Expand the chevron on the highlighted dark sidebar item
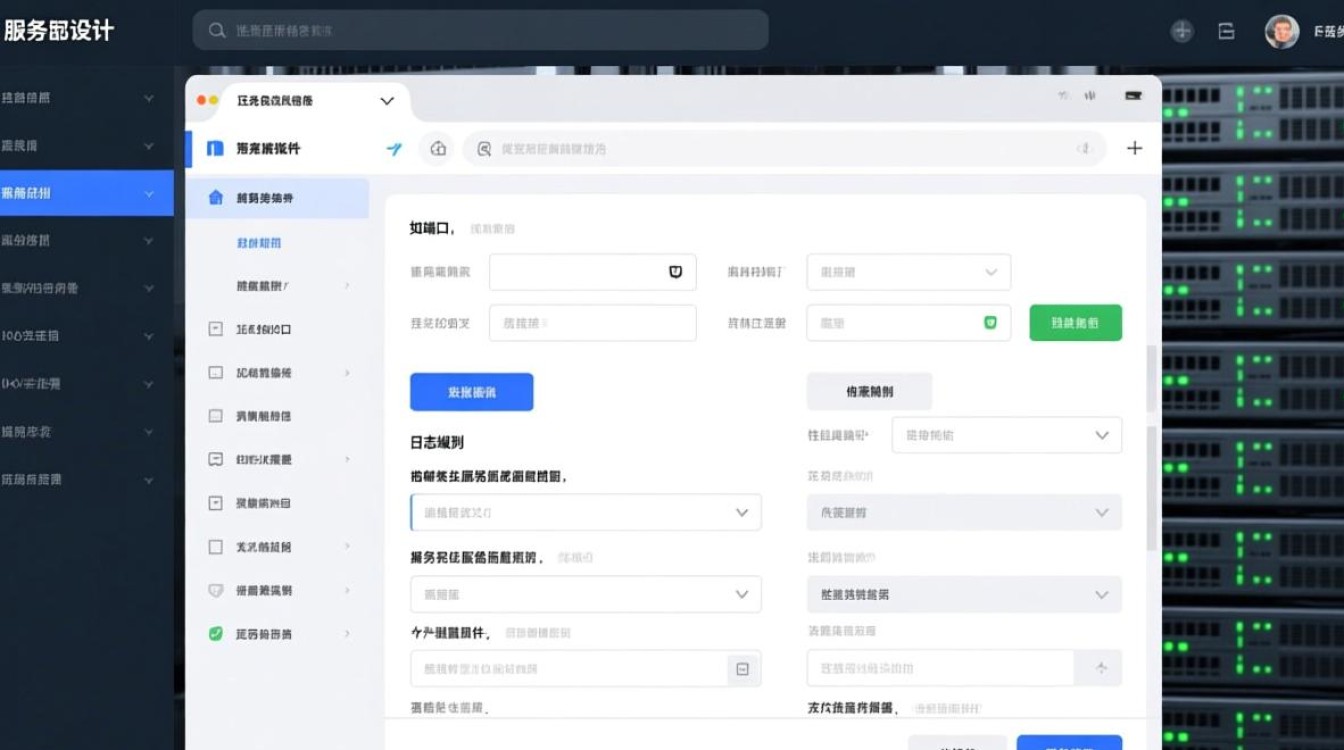This screenshot has width=1344, height=750. [x=148, y=193]
